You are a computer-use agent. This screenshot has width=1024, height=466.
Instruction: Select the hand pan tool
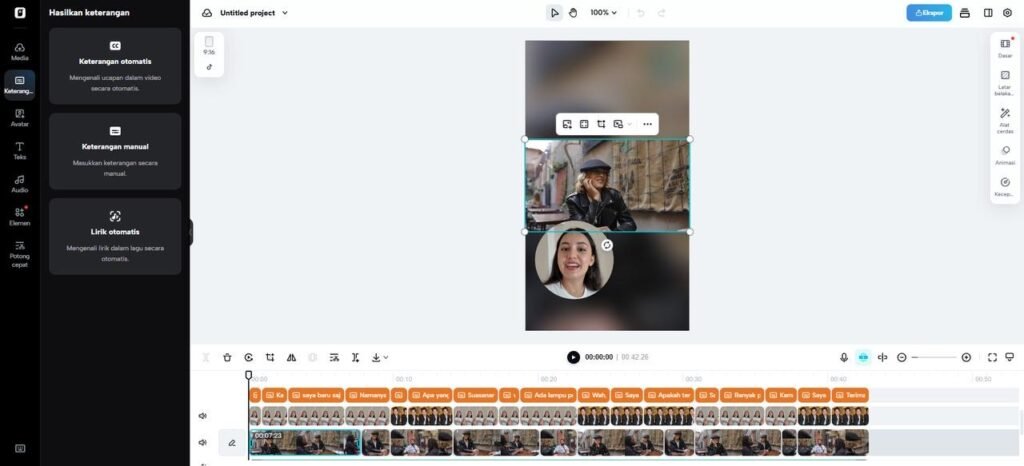click(573, 13)
